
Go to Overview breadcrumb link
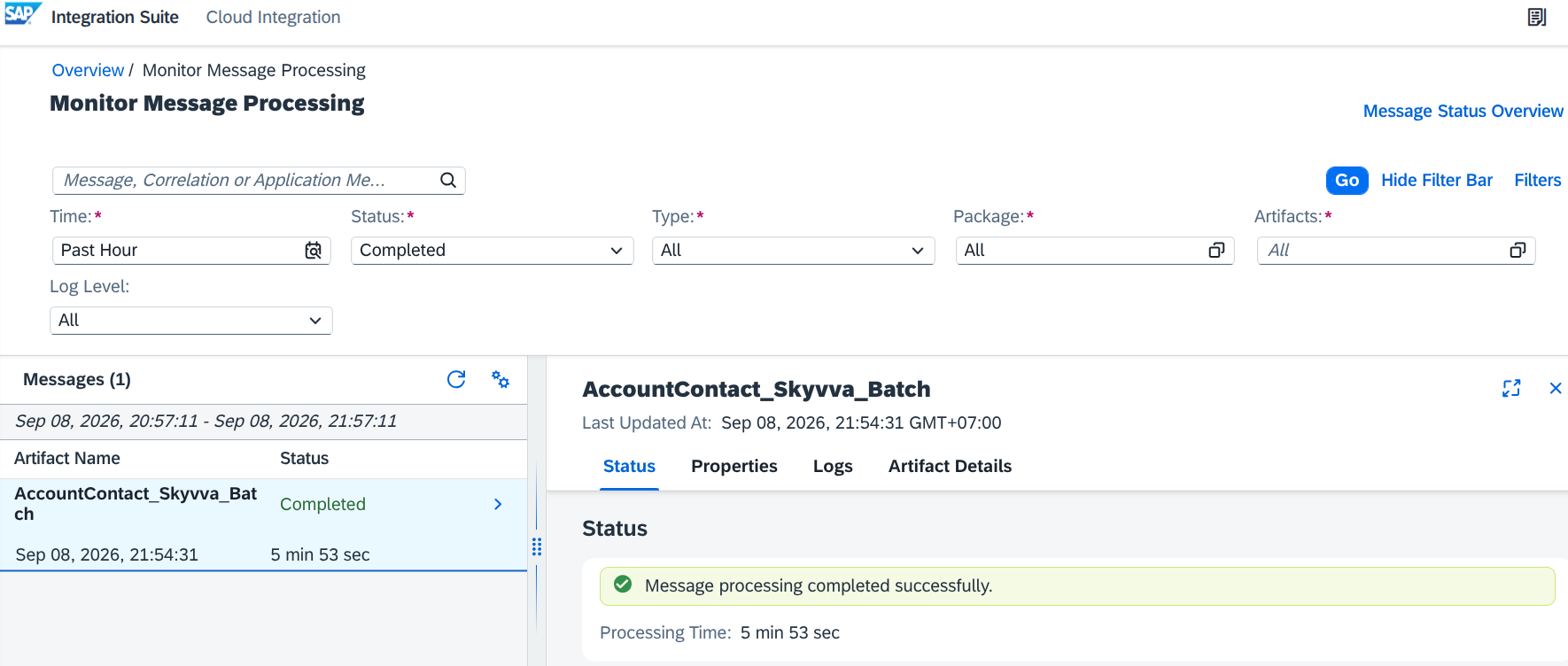[x=88, y=70]
